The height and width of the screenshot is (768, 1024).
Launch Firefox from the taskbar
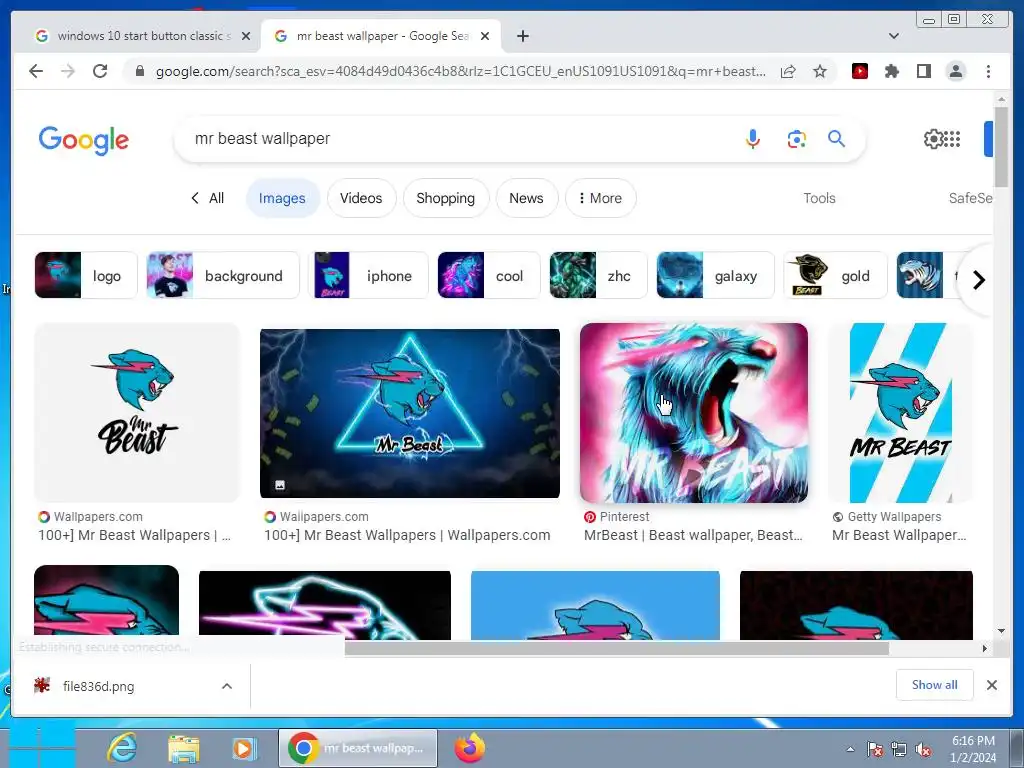[x=470, y=748]
